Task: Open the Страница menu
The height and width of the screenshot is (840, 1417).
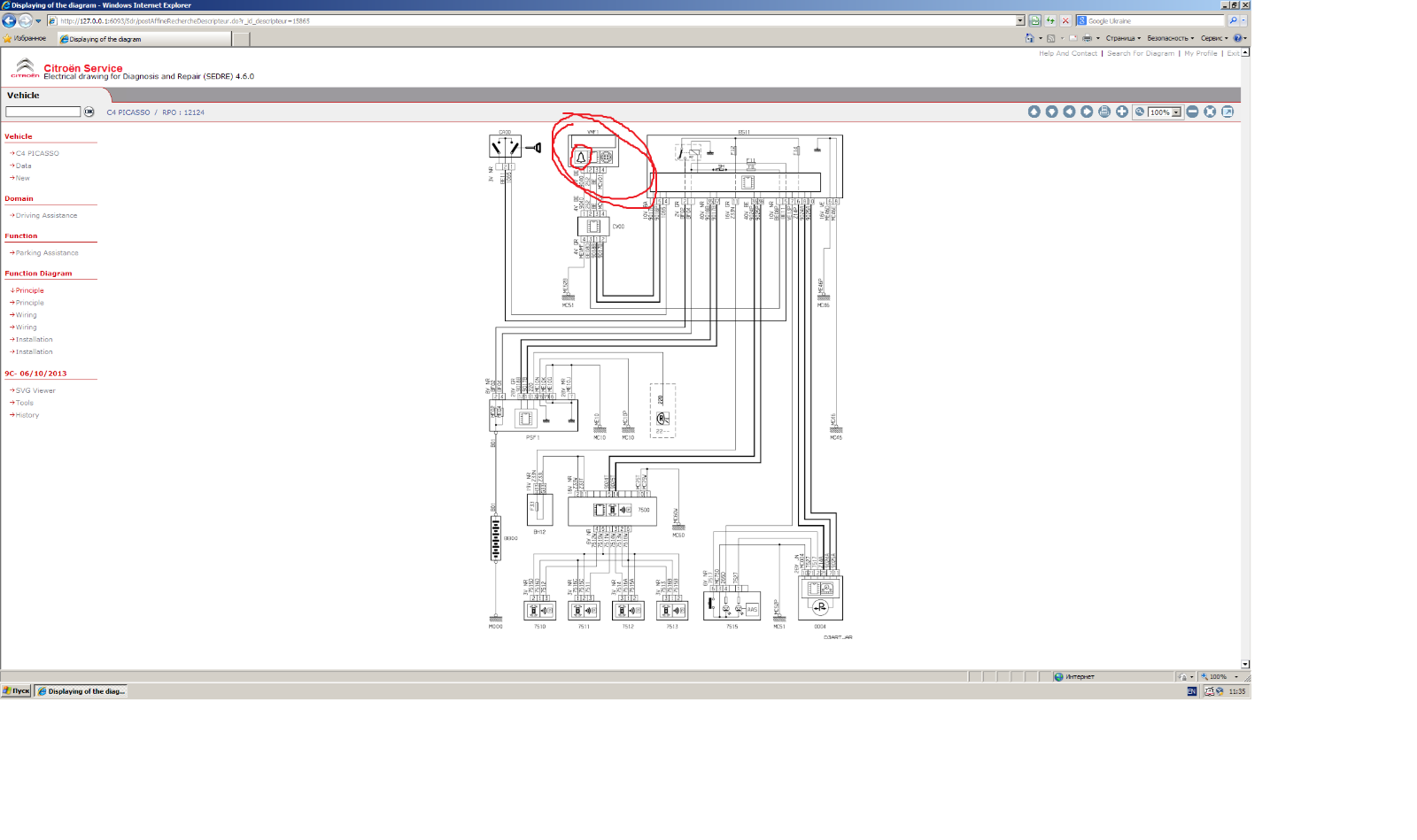Action: [1123, 38]
